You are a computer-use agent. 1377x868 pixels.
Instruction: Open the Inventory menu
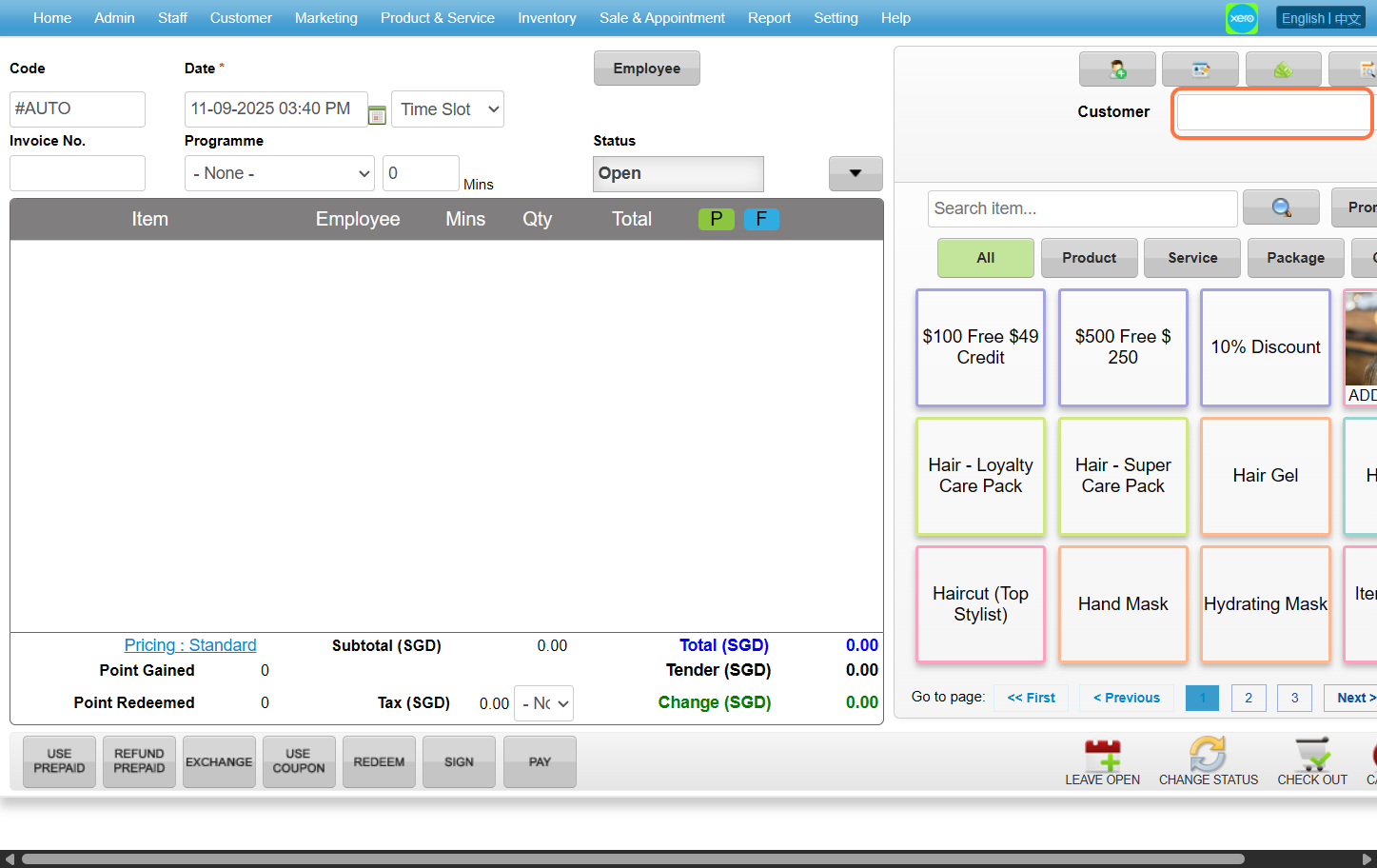[x=546, y=18]
